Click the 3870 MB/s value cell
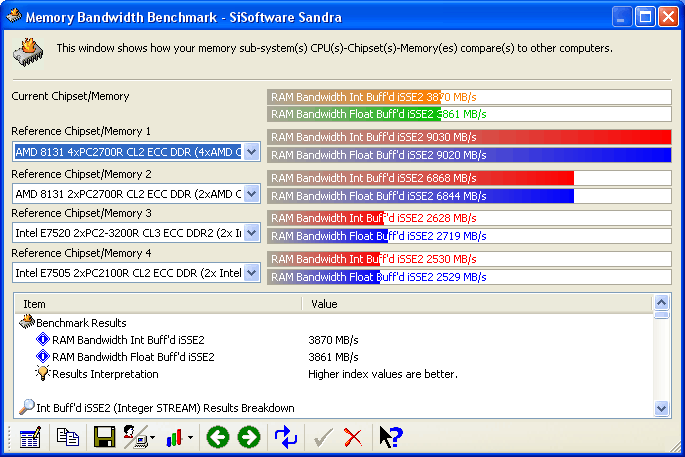 tap(333, 339)
